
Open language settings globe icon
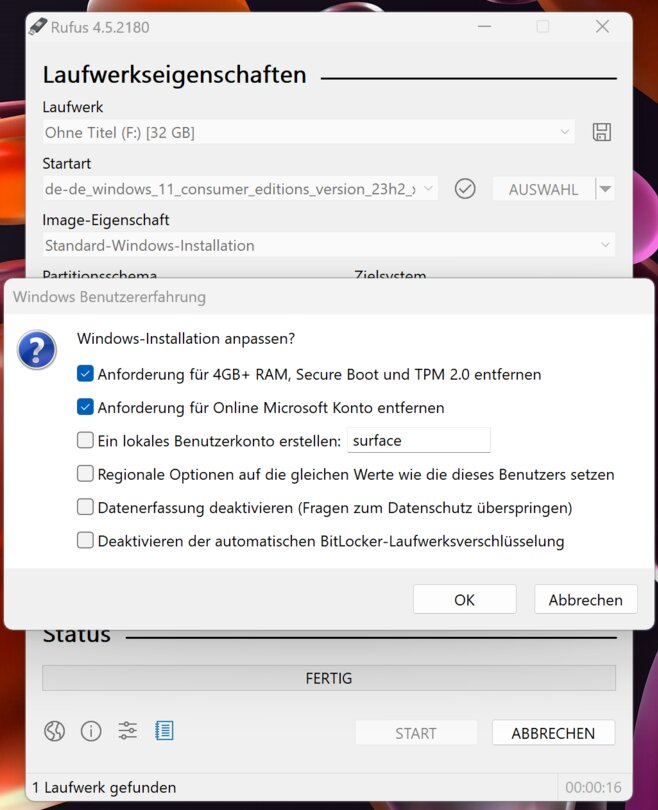(54, 731)
